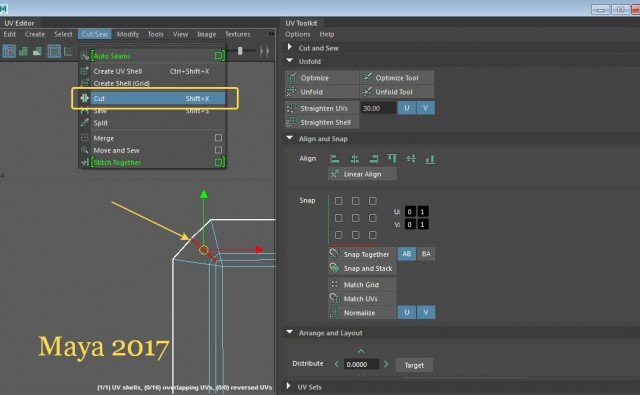Click the Distribute left arrow

click(337, 364)
